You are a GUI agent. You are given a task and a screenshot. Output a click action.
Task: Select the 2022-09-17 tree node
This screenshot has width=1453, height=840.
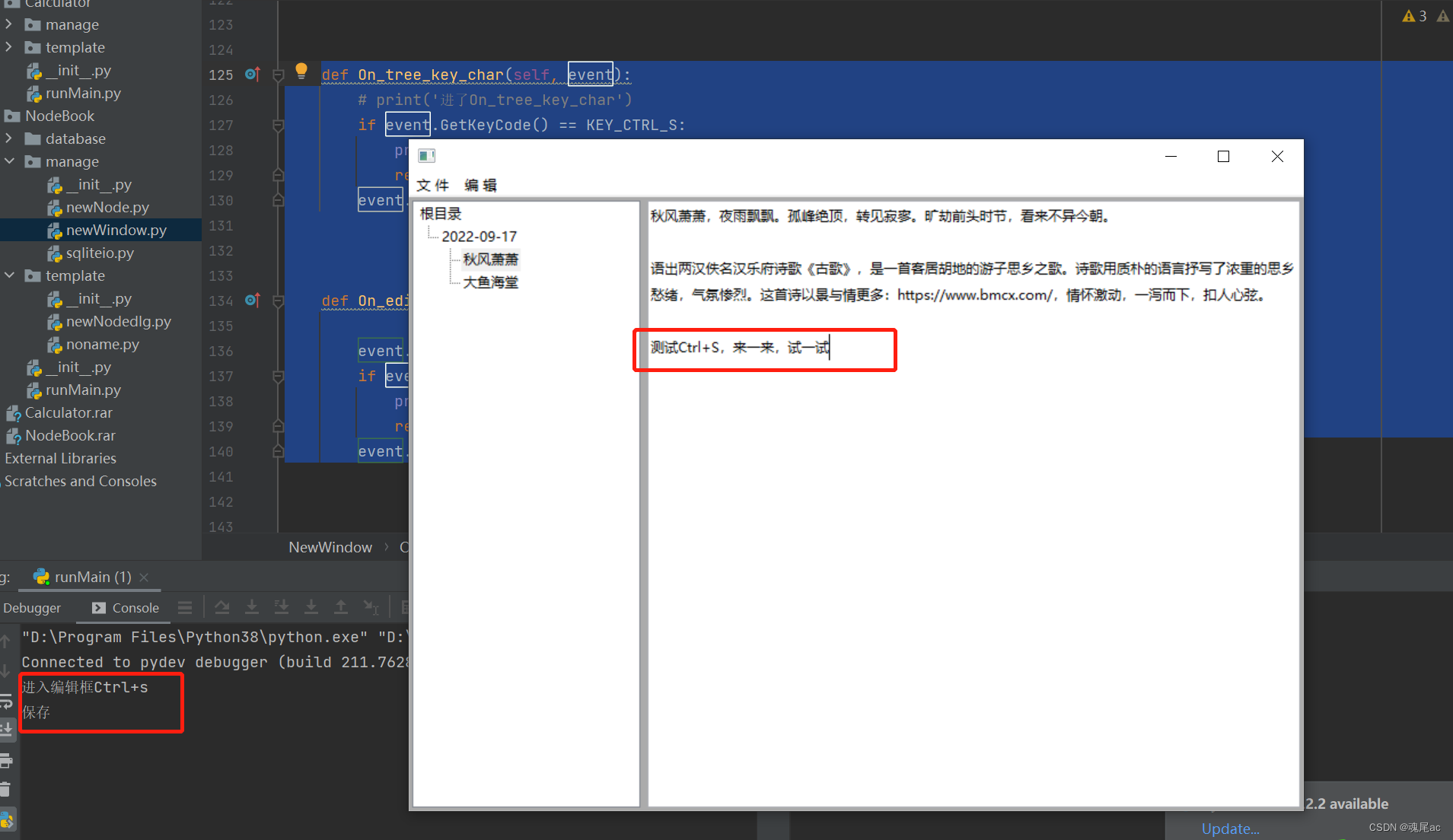tap(480, 237)
